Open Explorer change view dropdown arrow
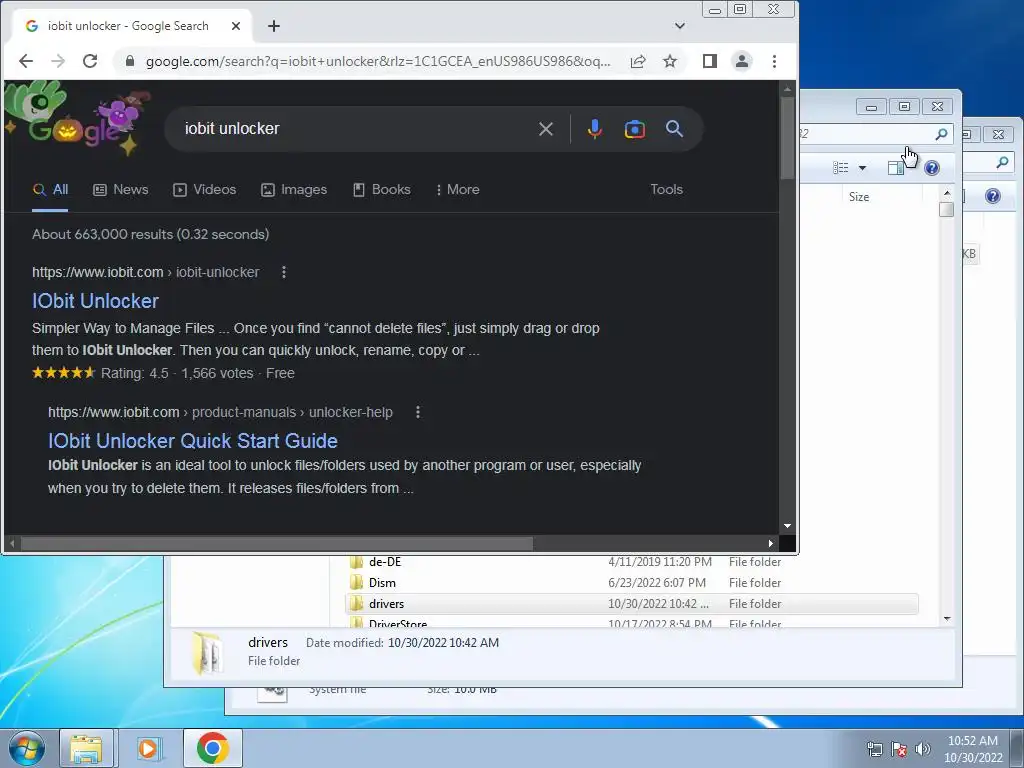This screenshot has width=1024, height=768. [862, 168]
